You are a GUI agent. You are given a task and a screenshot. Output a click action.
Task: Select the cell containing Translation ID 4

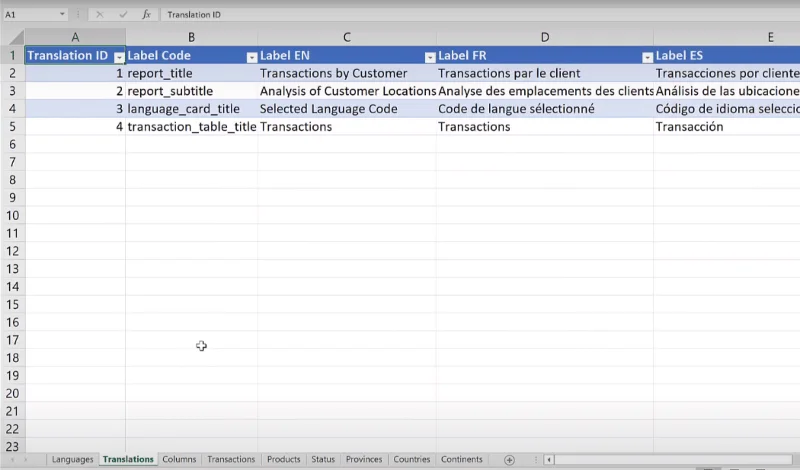tap(75, 127)
